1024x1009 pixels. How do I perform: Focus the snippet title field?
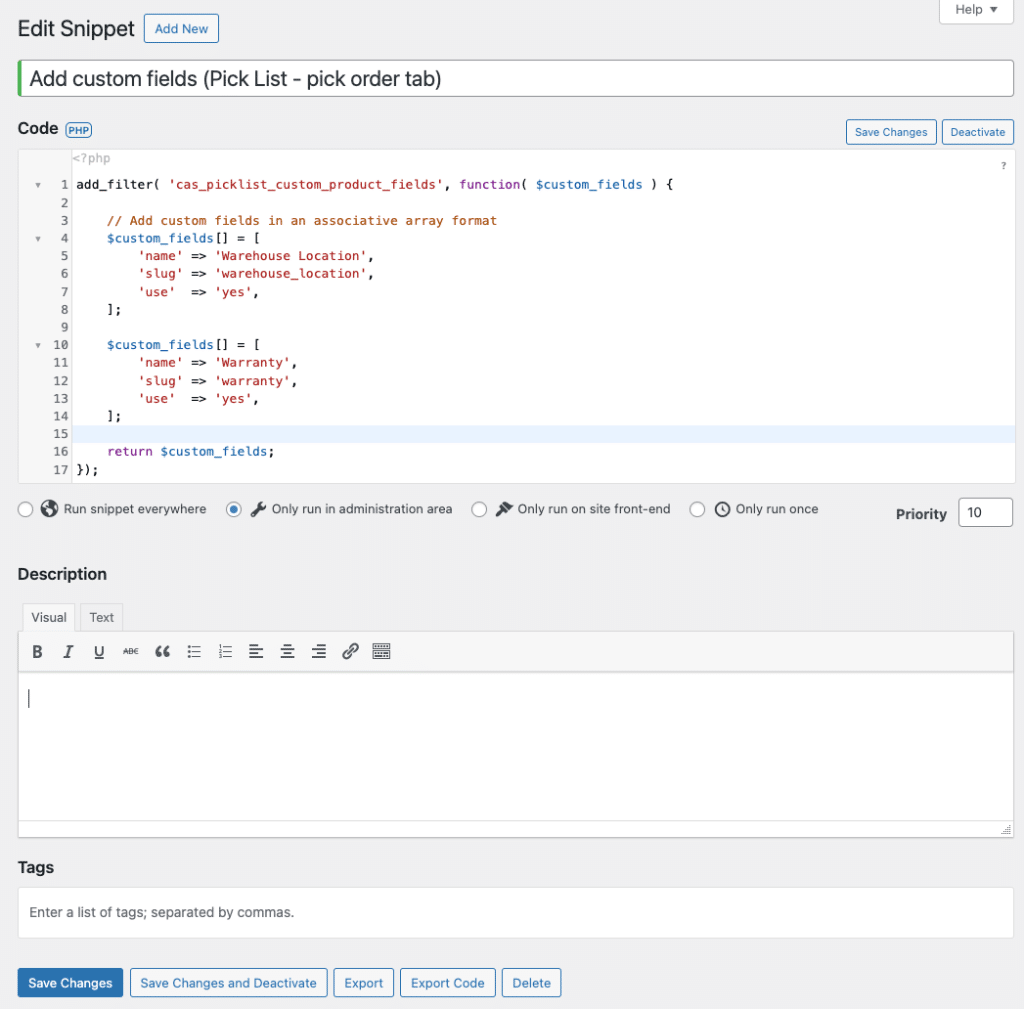click(x=516, y=78)
